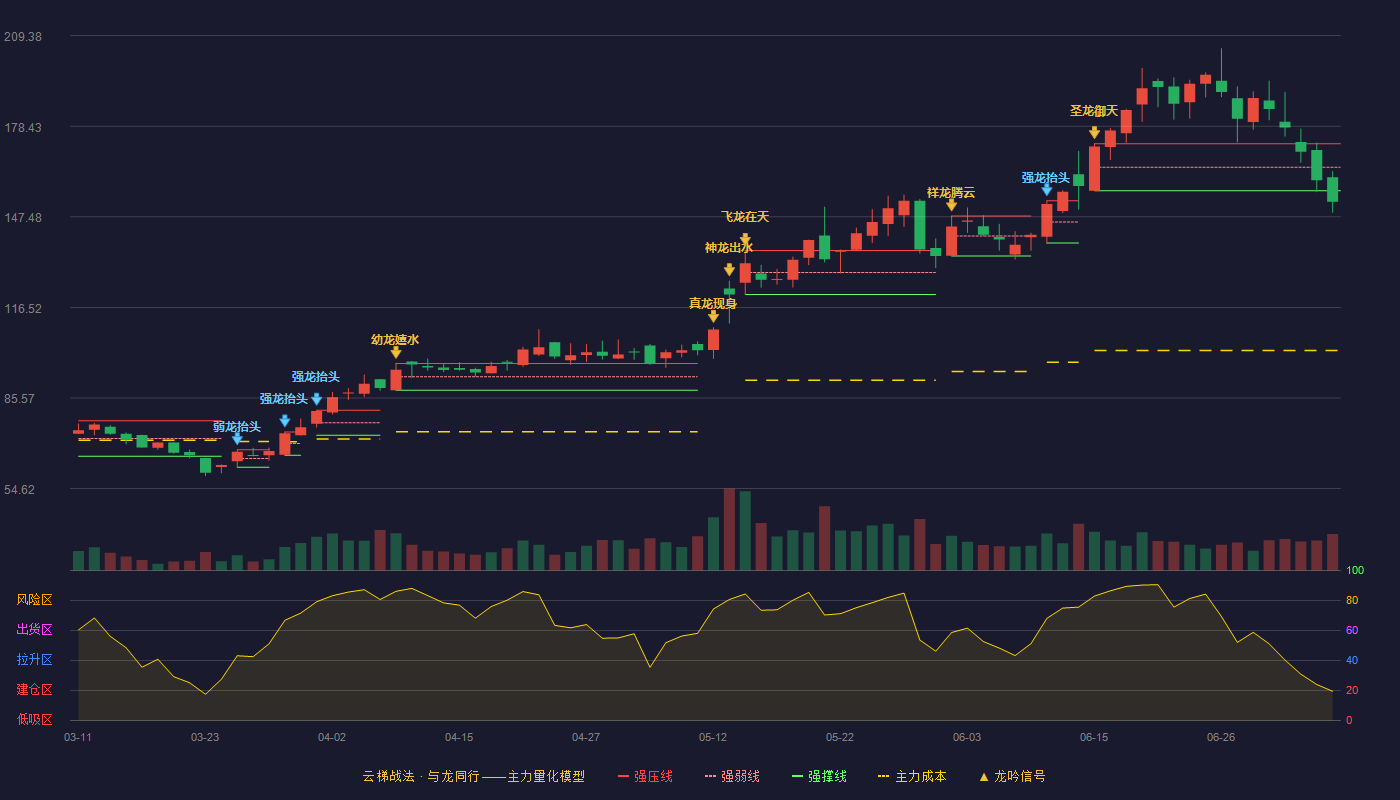The width and height of the screenshot is (1400, 800).
Task: Click the 风险区 zone label
Action: 34,600
